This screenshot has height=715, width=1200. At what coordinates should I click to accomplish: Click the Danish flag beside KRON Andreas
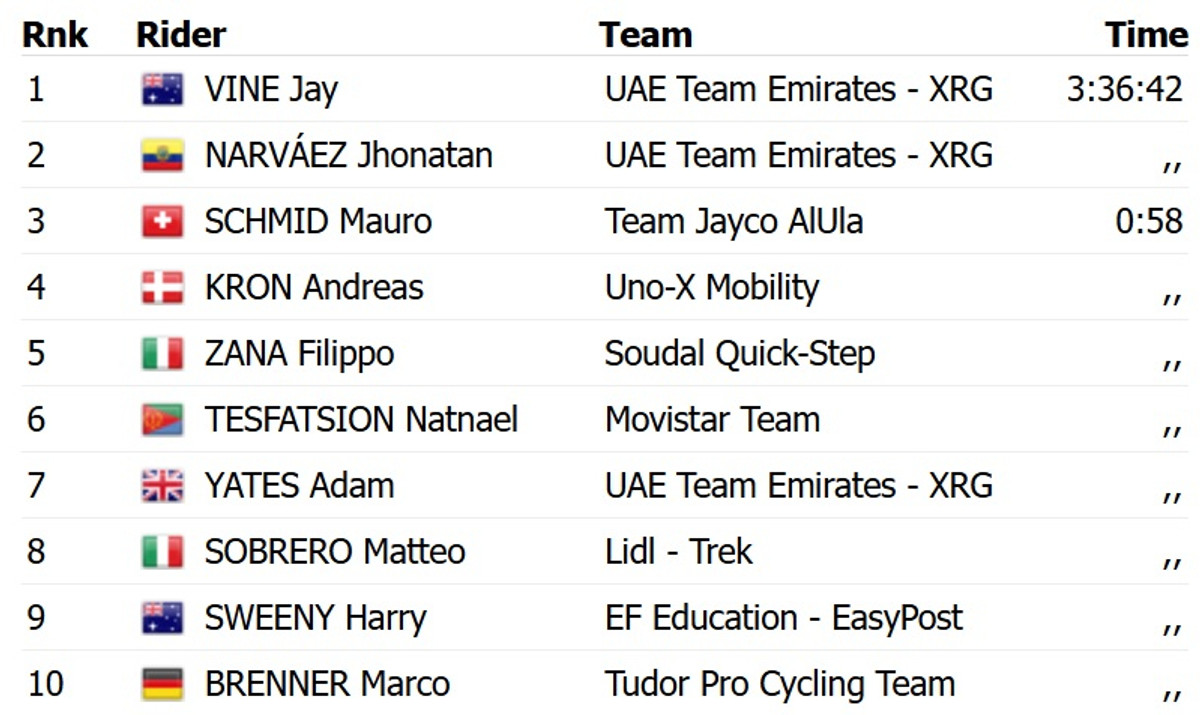162,288
